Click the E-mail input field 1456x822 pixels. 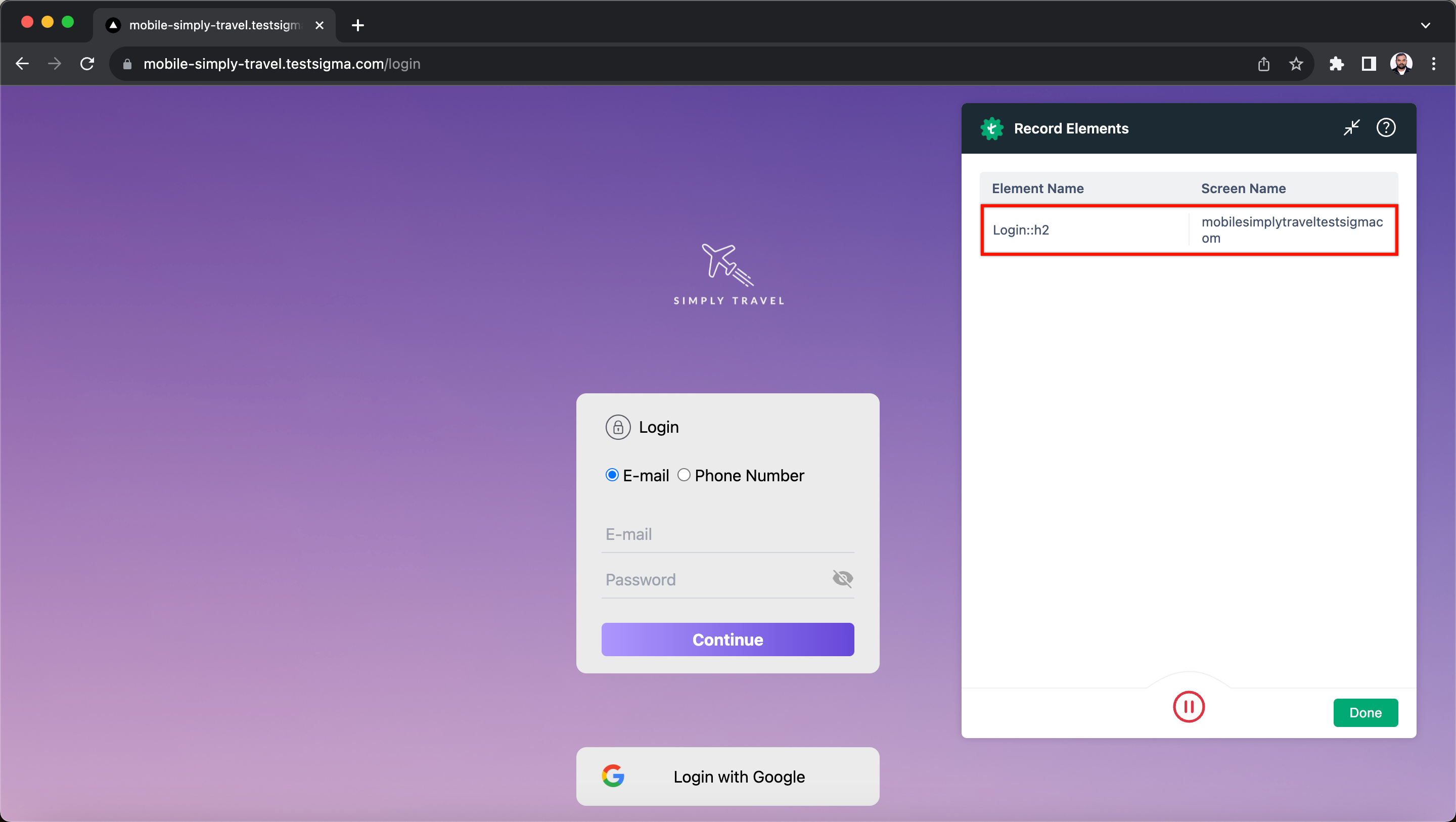[727, 534]
